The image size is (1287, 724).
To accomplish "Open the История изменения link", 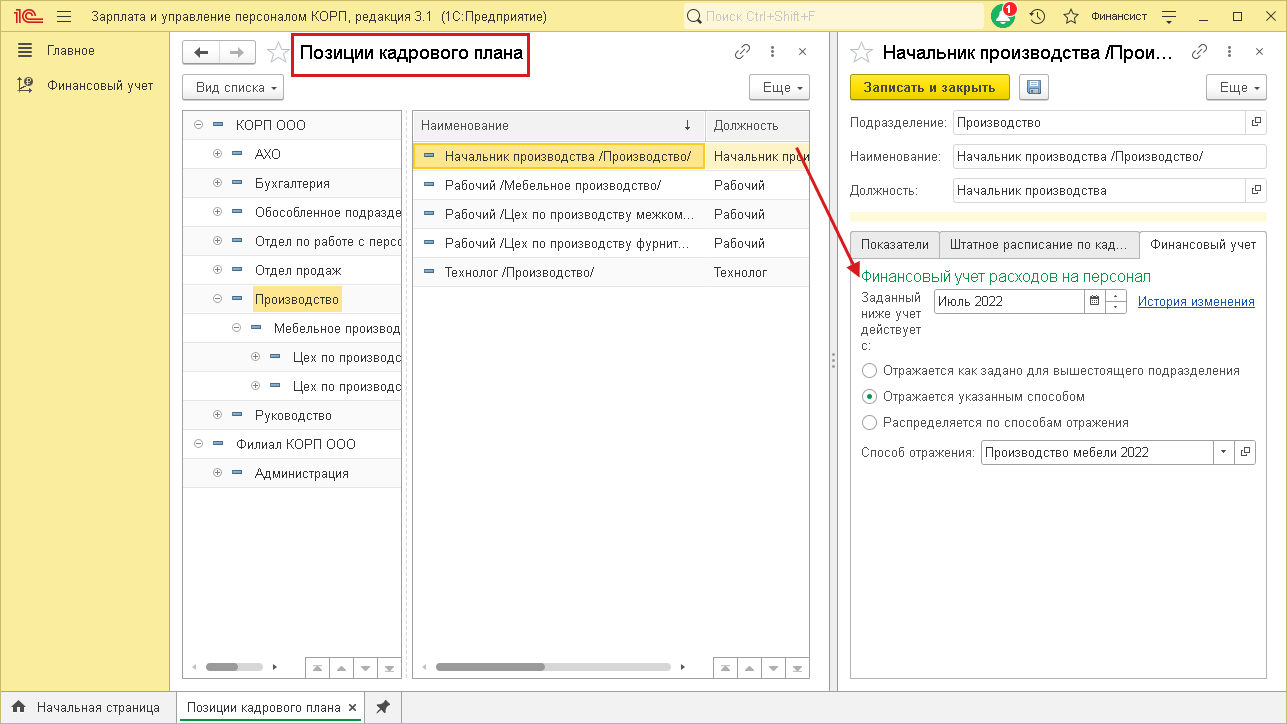I will pyautogui.click(x=1196, y=301).
